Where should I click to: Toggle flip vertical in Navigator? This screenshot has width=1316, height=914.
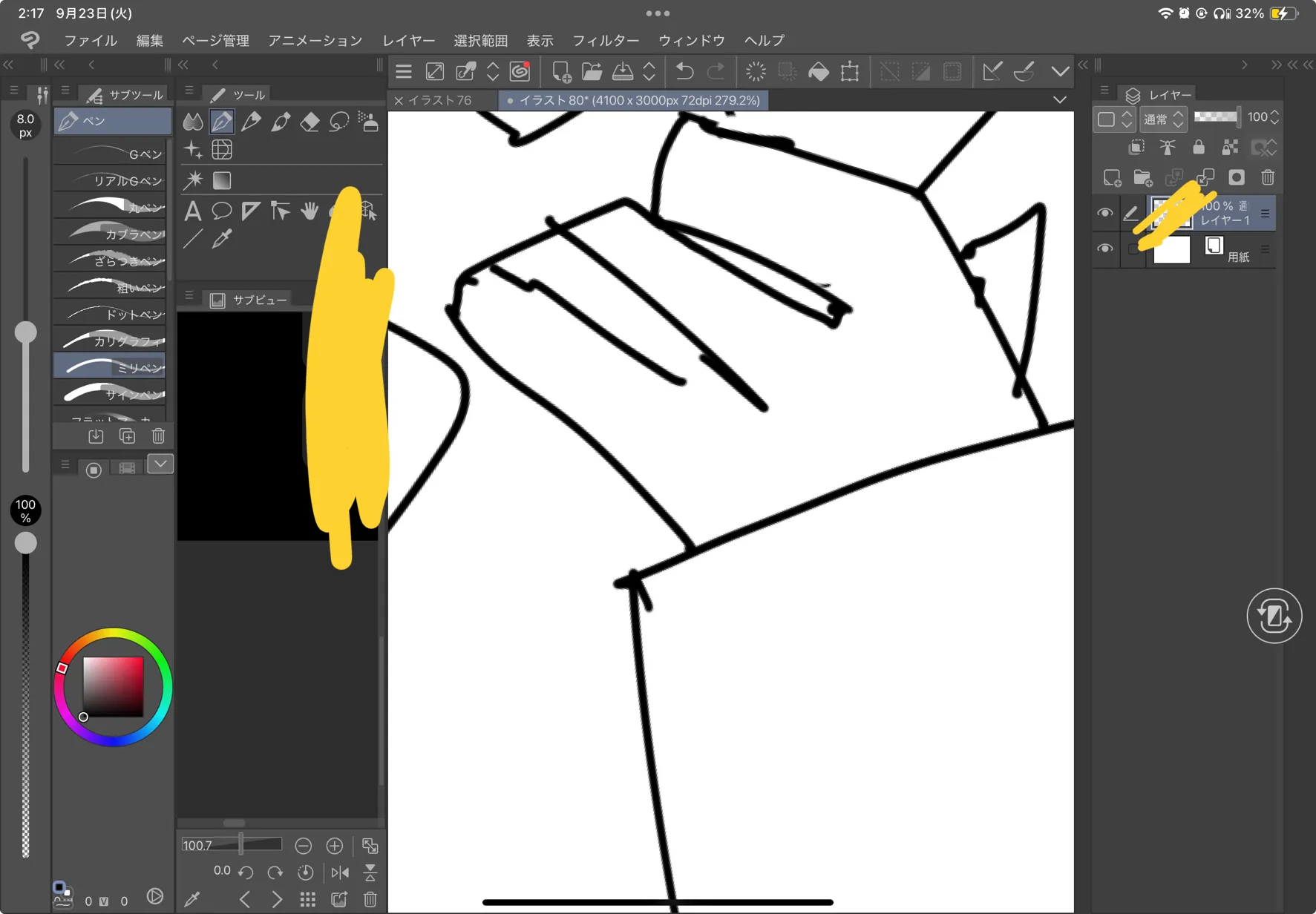pos(370,872)
